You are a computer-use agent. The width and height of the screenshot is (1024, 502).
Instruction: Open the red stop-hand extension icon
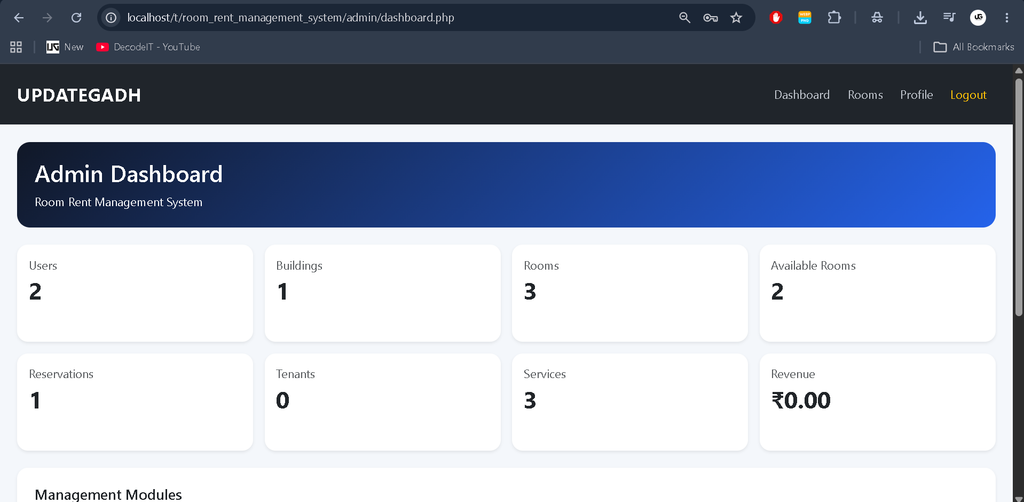pos(776,18)
